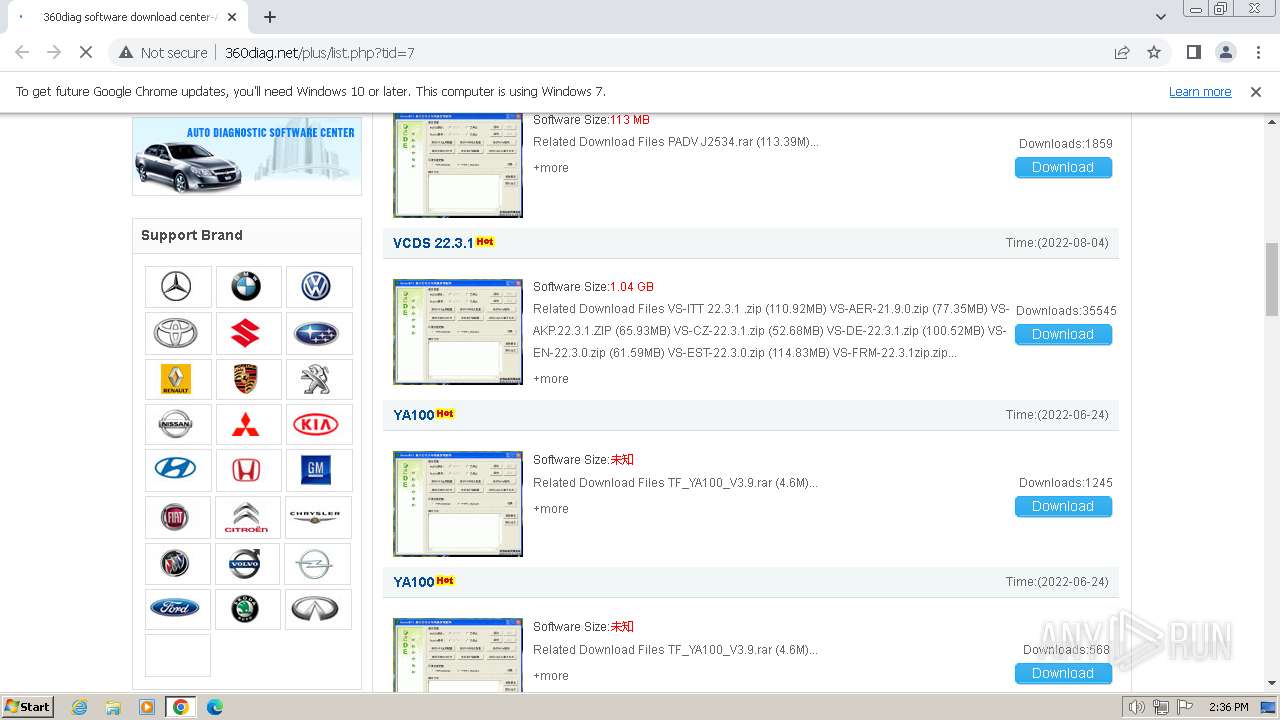Stop loading the page
The height and width of the screenshot is (720, 1280).
click(86, 52)
